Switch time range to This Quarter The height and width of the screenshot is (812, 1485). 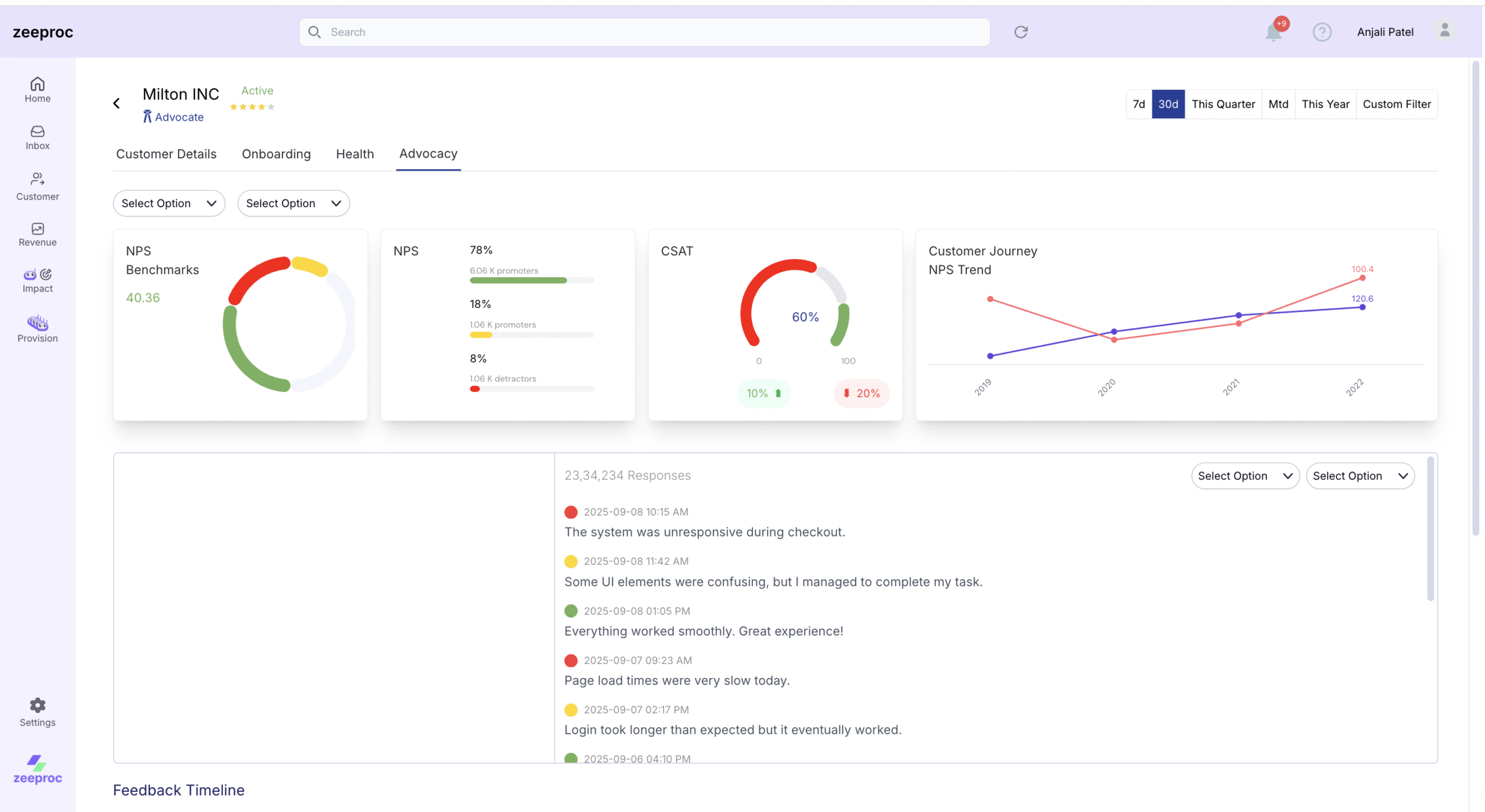point(1223,104)
